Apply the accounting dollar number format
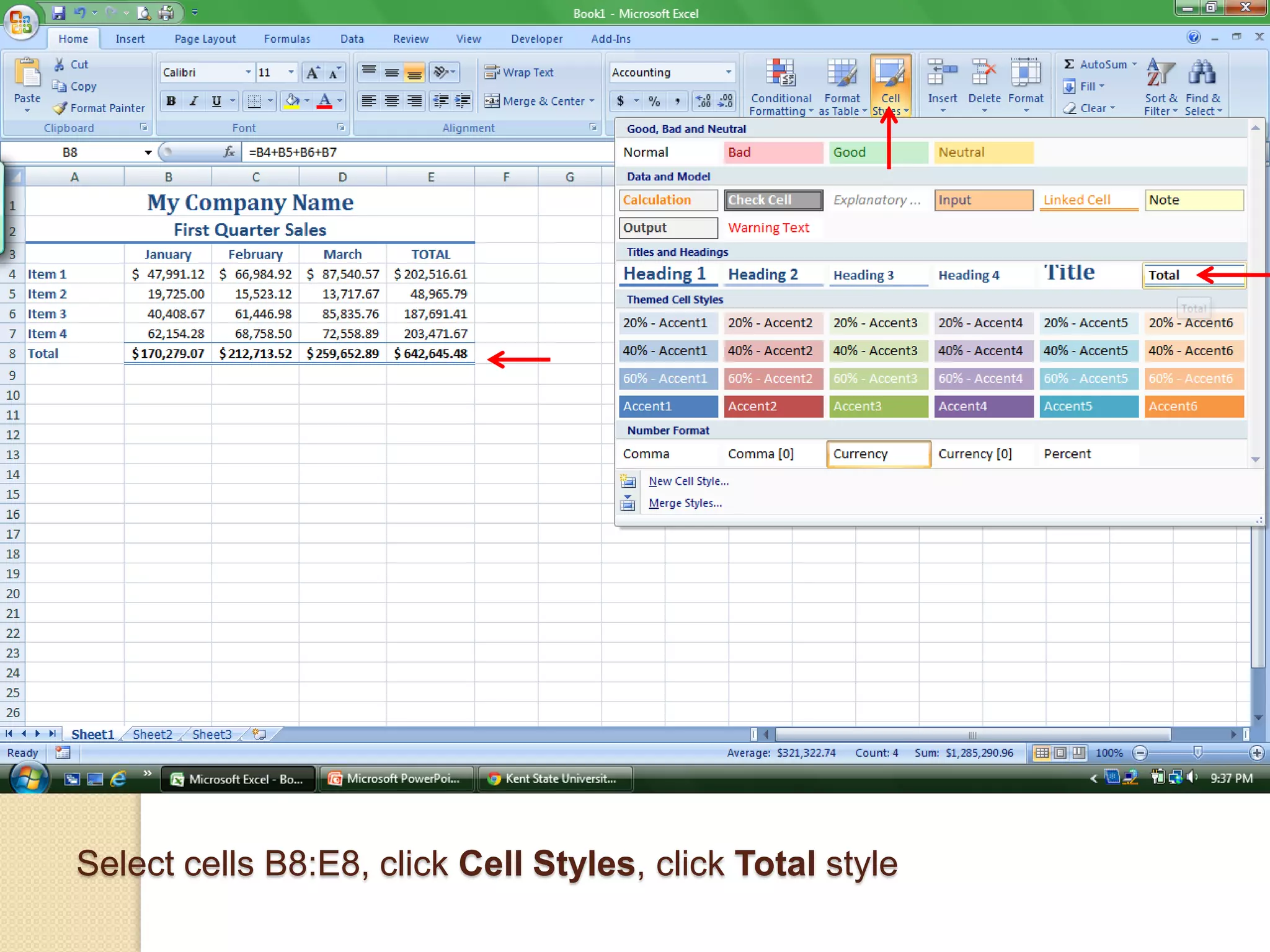Image resolution: width=1270 pixels, height=952 pixels. coord(621,101)
